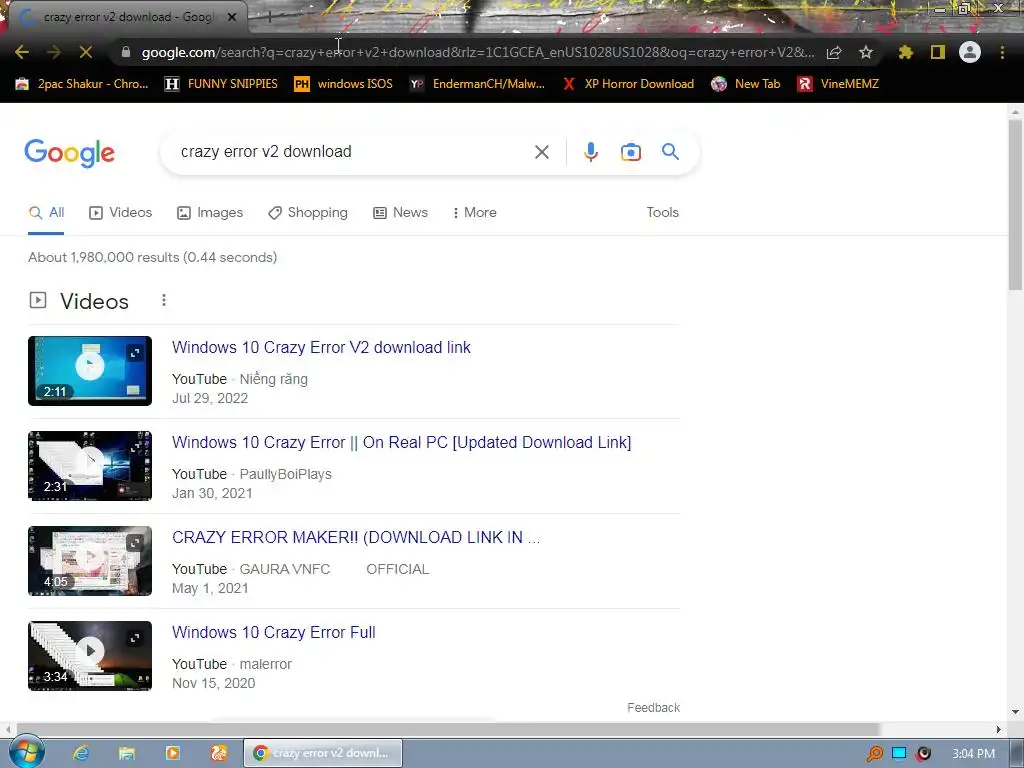Viewport: 1024px width, 768px height.
Task: Open the EndermanCH/Malw... bookmark
Action: click(477, 84)
